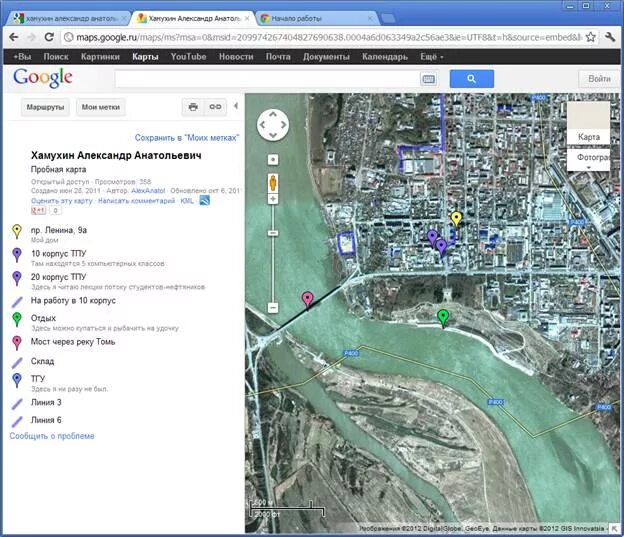Click the yellow pin icon beside пр. Ленина, 9а
The image size is (624, 537).
pos(17,232)
